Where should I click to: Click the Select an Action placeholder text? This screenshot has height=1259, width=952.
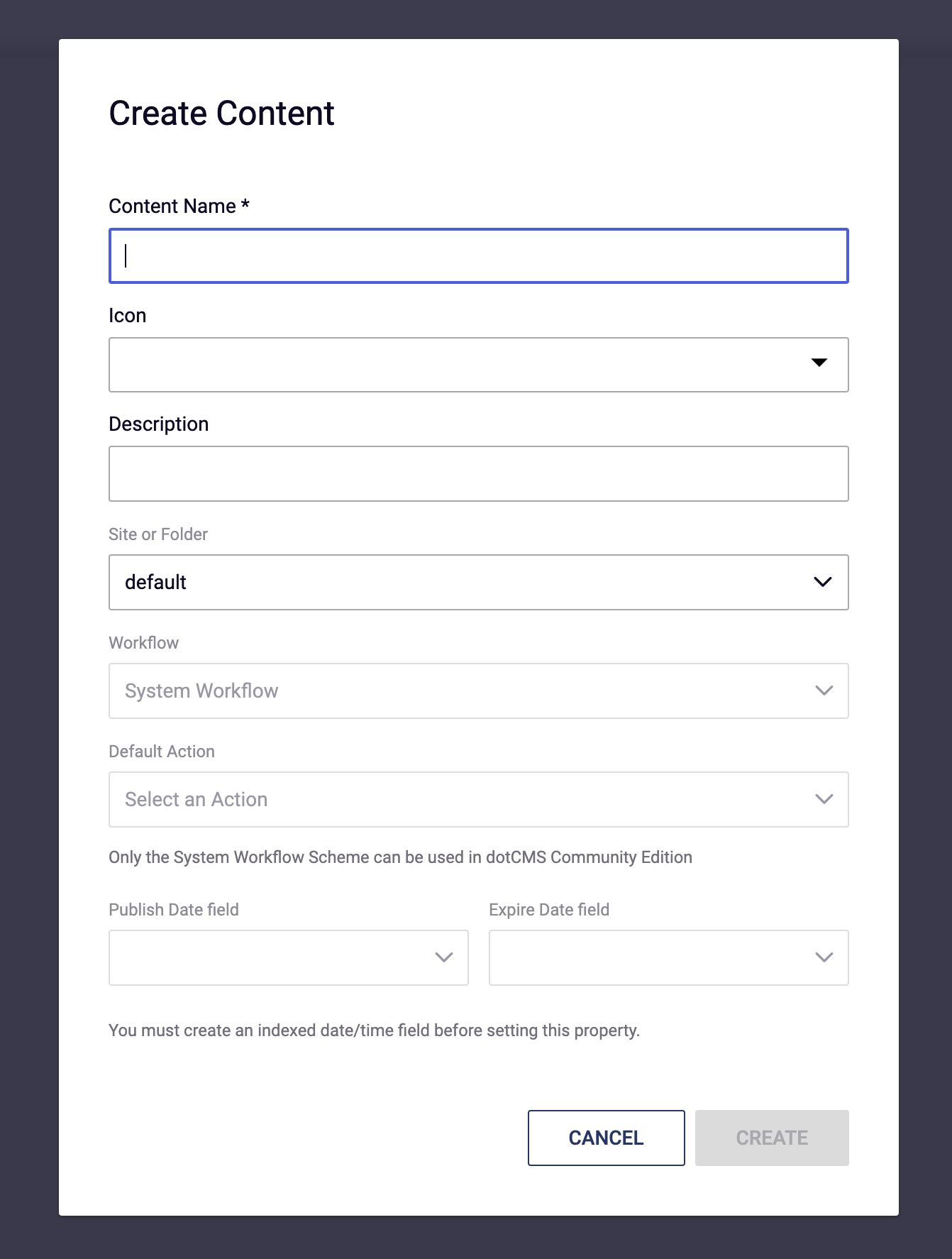coord(196,799)
